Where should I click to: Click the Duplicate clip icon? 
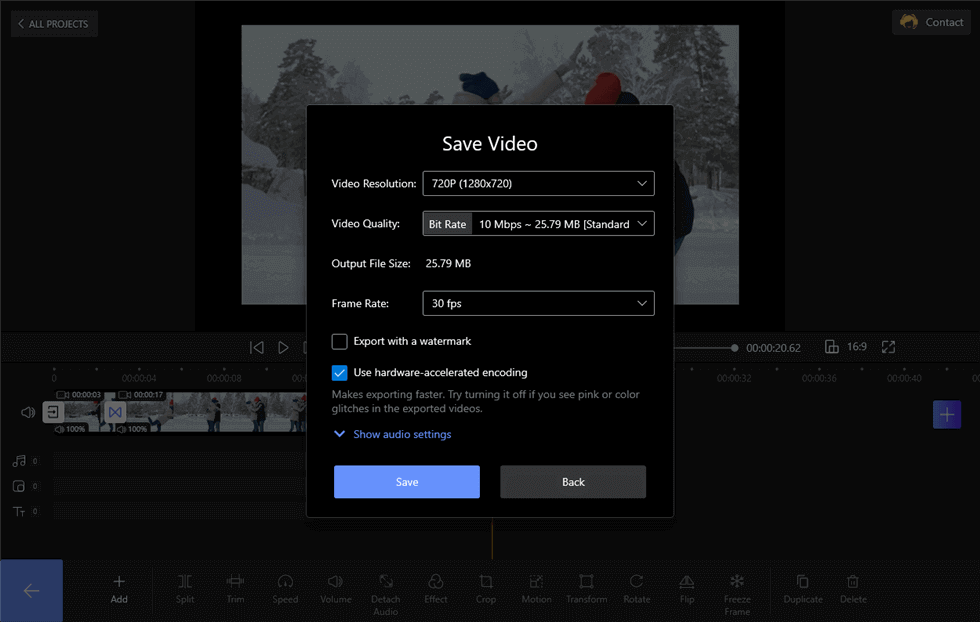point(802,582)
